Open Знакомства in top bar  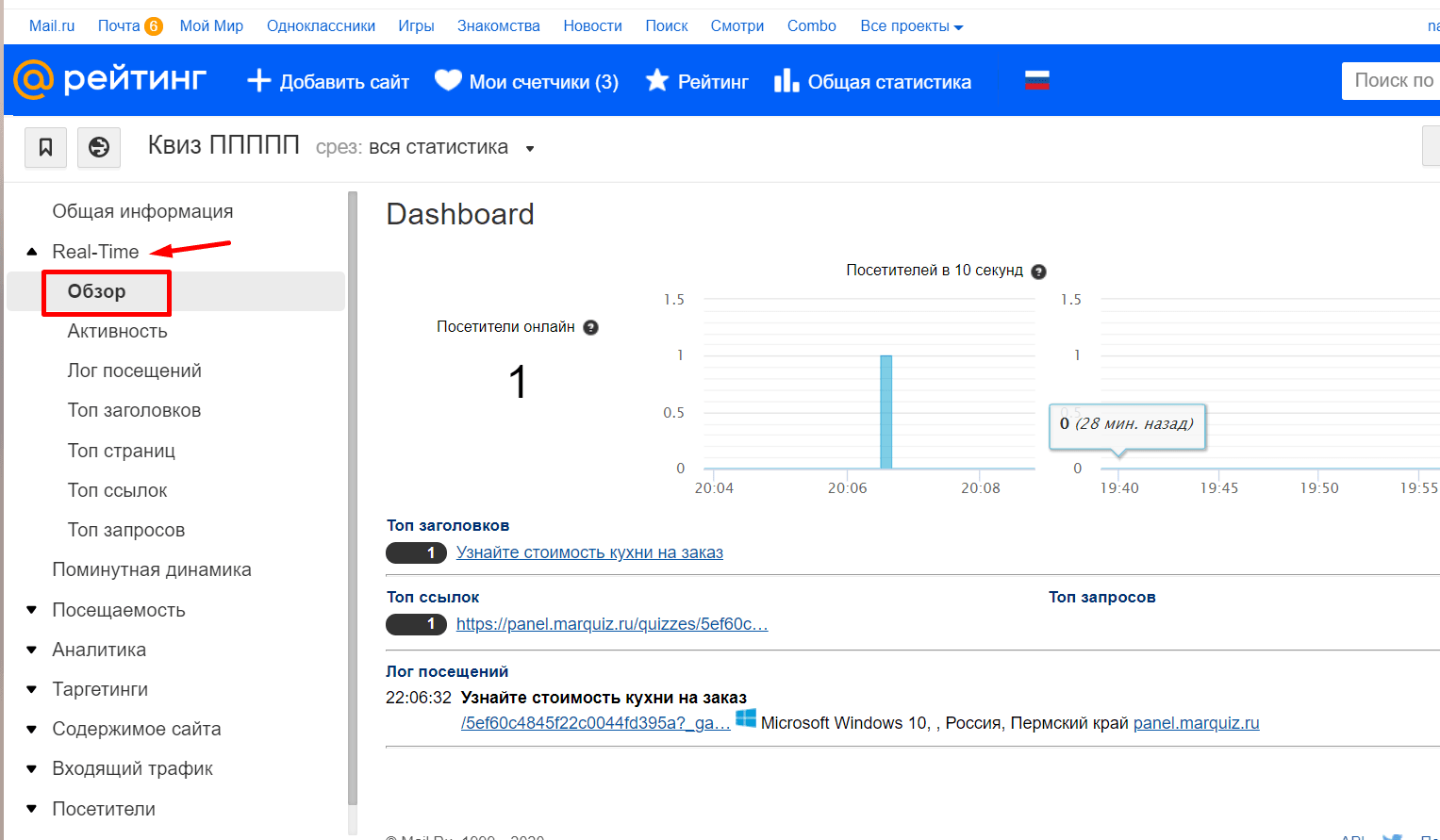[x=499, y=26]
